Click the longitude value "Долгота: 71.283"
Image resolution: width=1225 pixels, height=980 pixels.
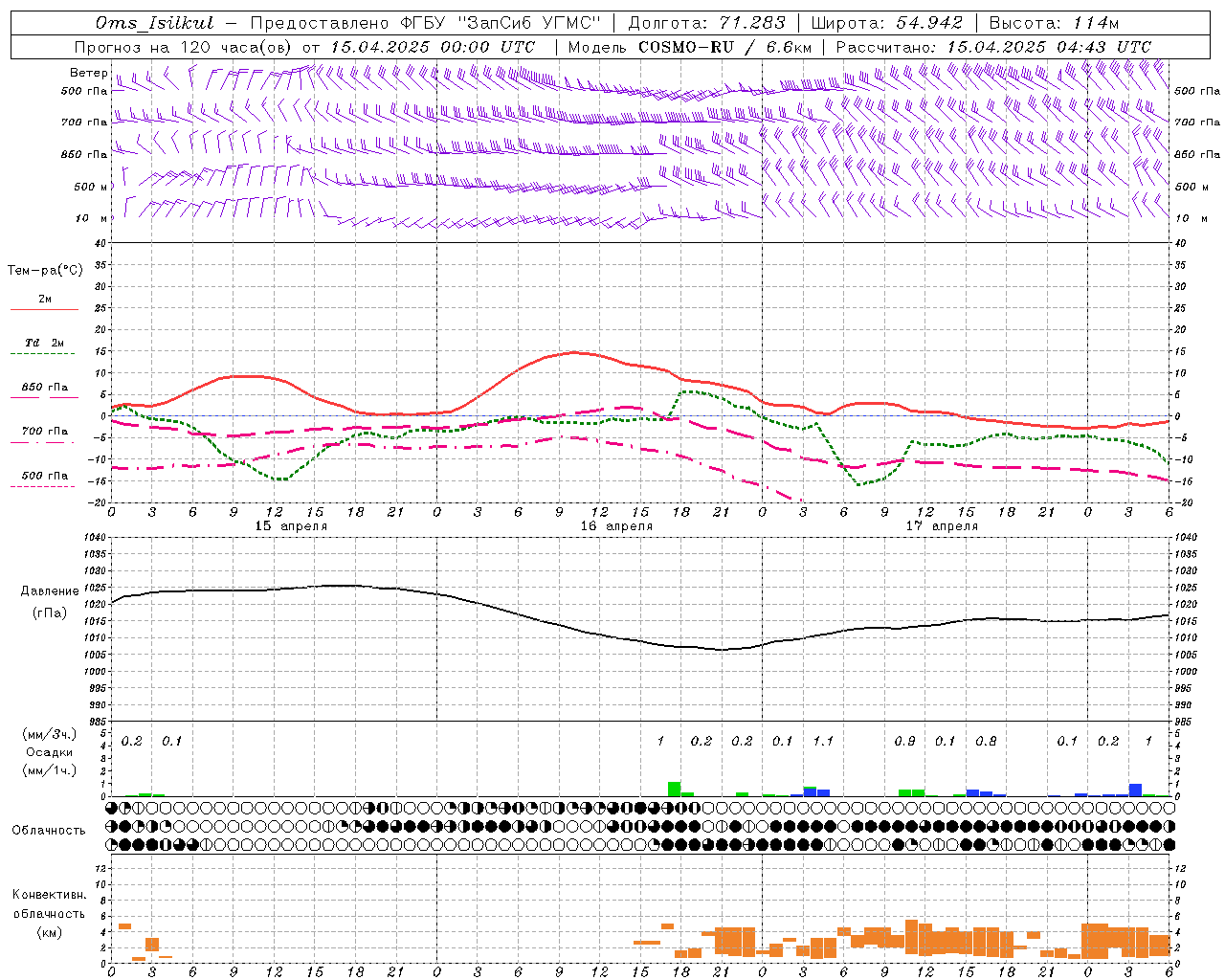(x=706, y=23)
